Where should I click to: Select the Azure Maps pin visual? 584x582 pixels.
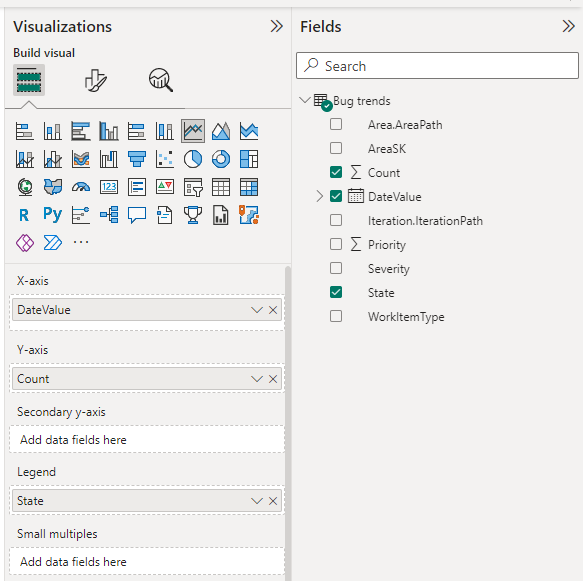point(249,215)
